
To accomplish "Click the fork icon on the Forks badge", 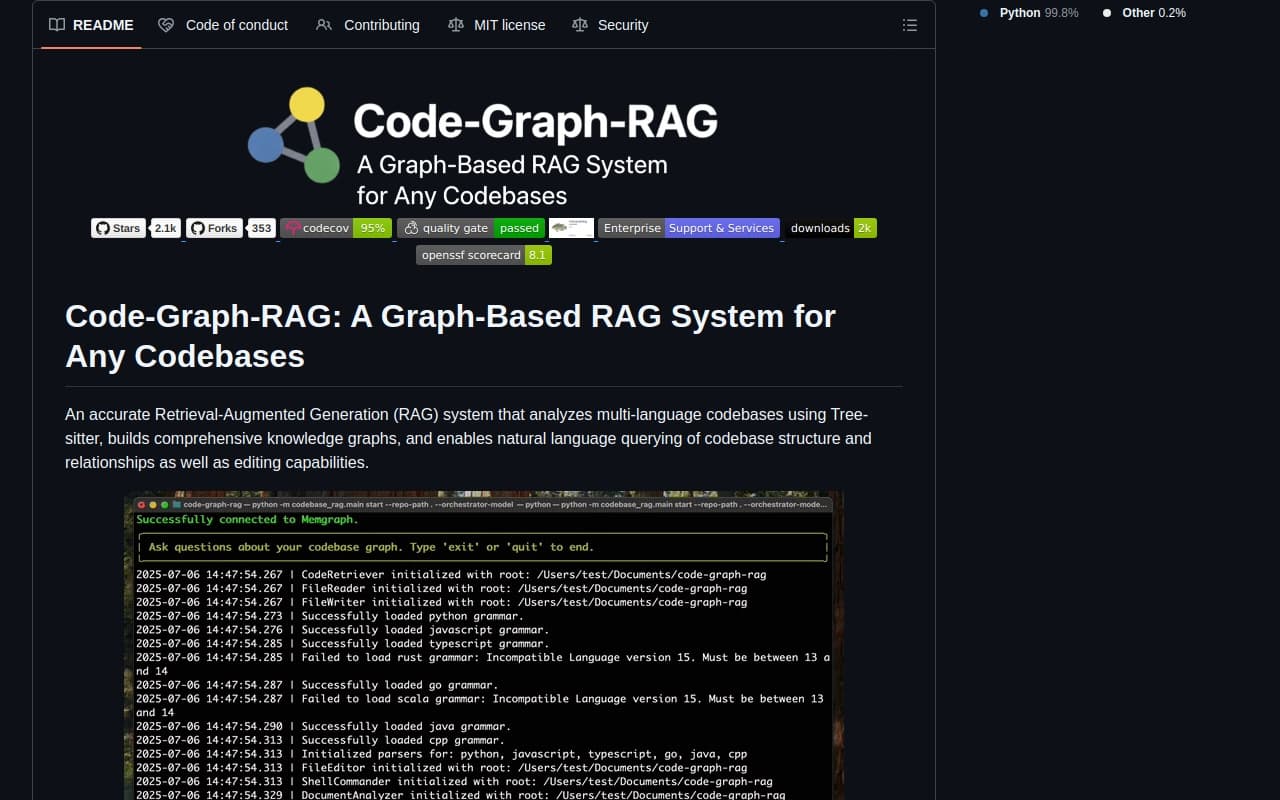I will pos(199,228).
